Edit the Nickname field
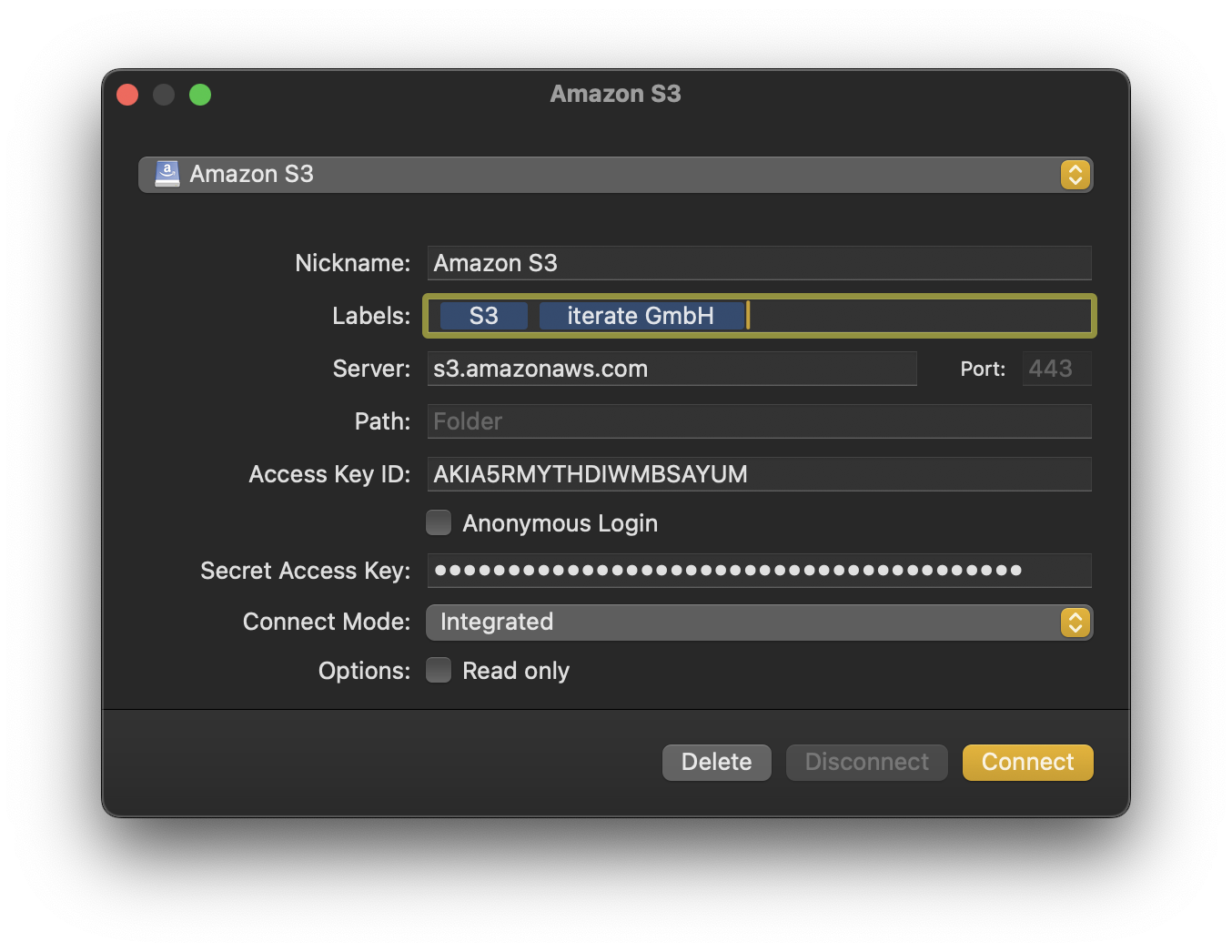The height and width of the screenshot is (952, 1232). [759, 263]
